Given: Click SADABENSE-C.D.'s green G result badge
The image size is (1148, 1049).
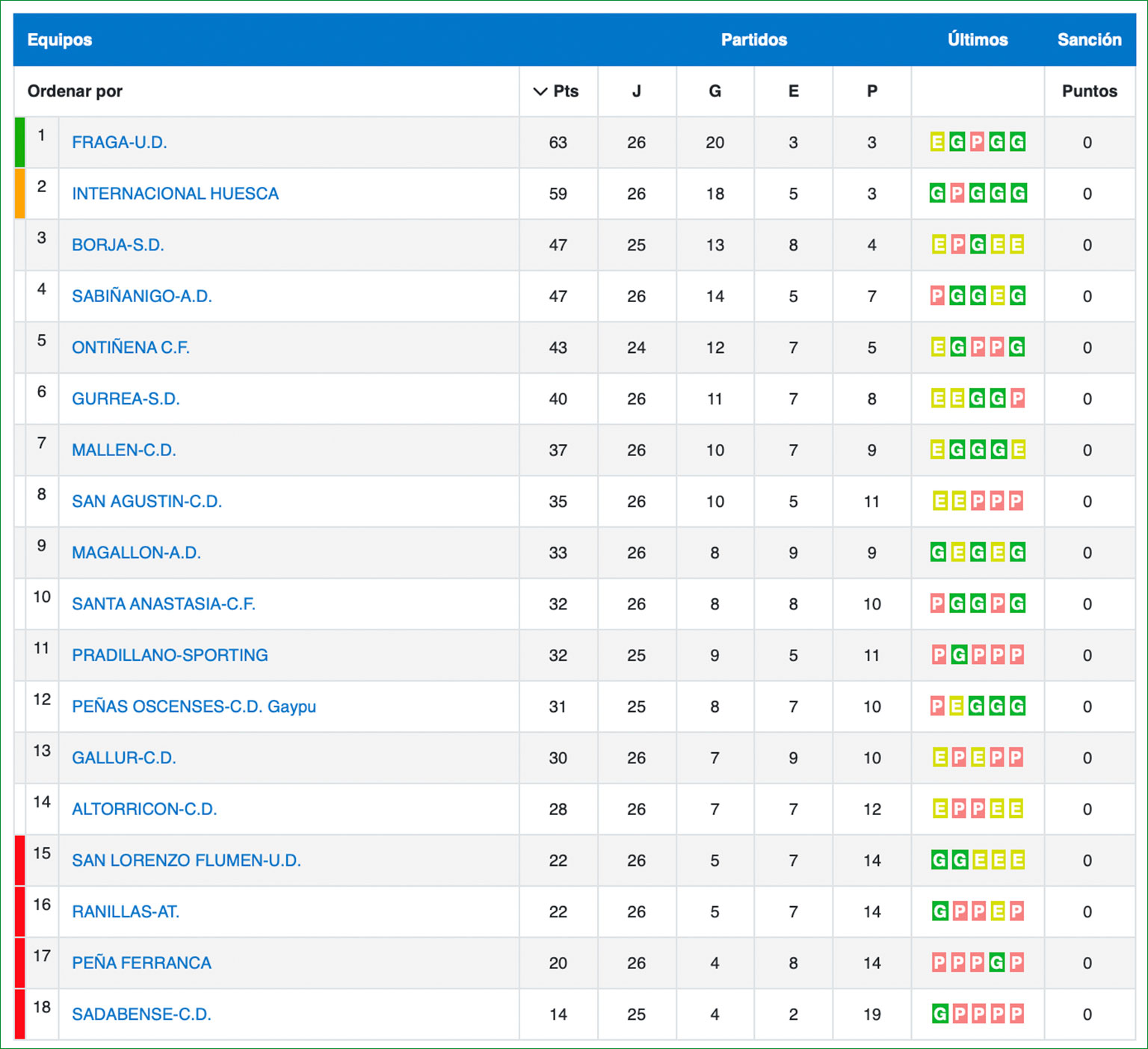Looking at the screenshot, I should [939, 1014].
